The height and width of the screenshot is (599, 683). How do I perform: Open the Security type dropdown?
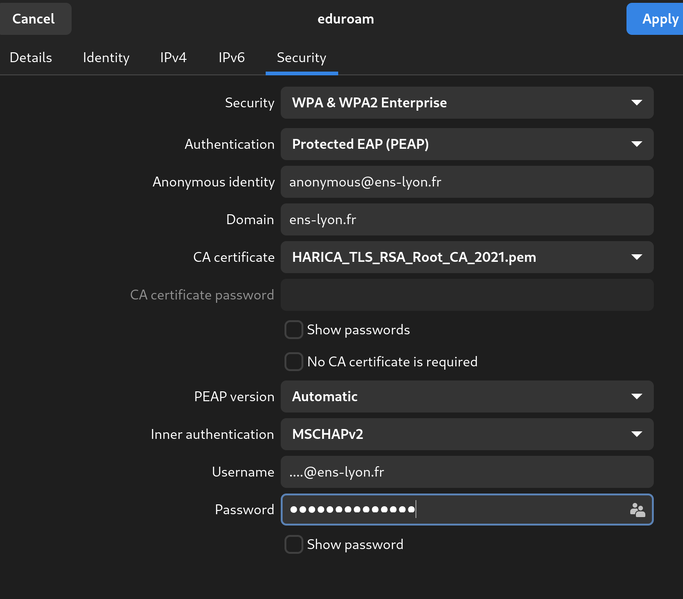point(466,103)
